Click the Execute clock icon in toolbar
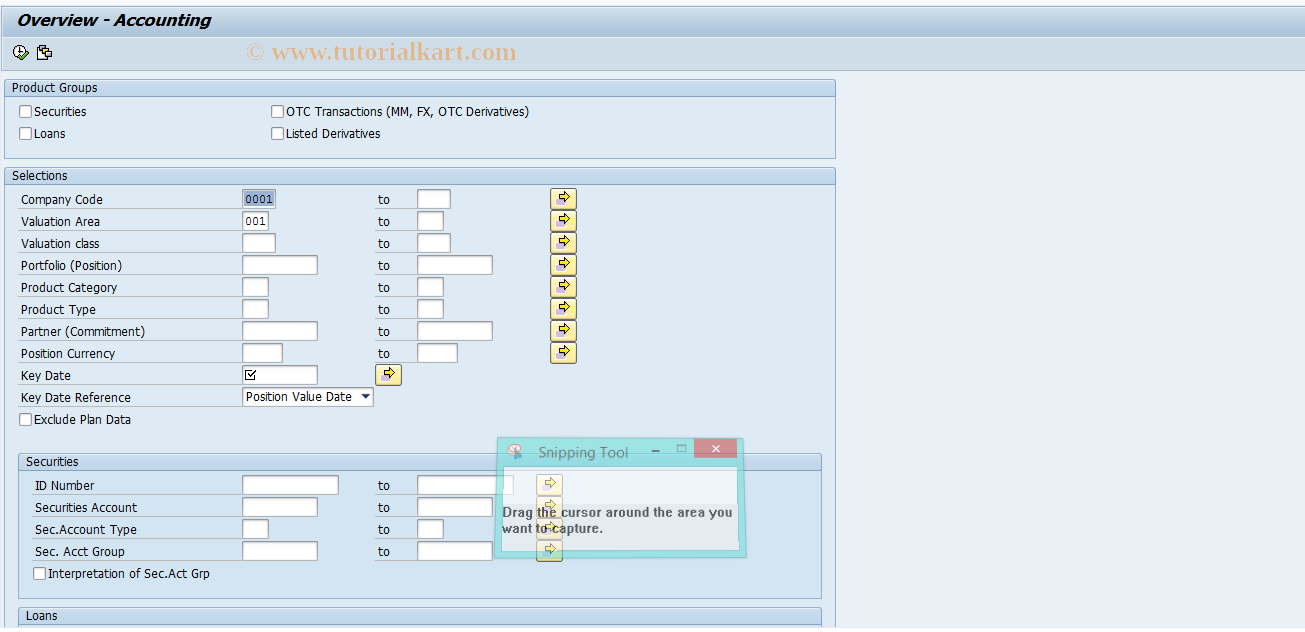 20,53
